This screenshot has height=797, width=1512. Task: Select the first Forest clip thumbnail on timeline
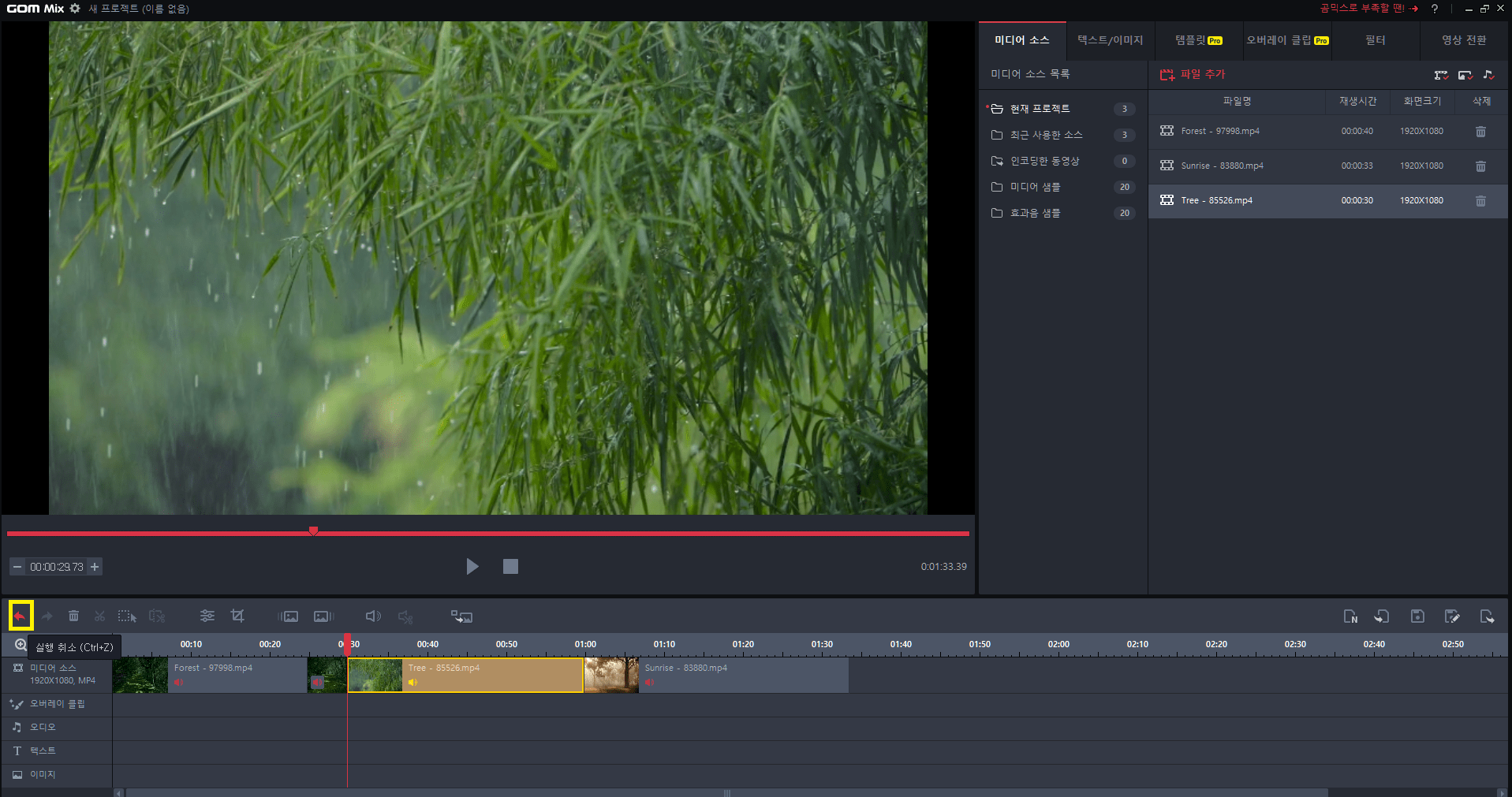140,676
